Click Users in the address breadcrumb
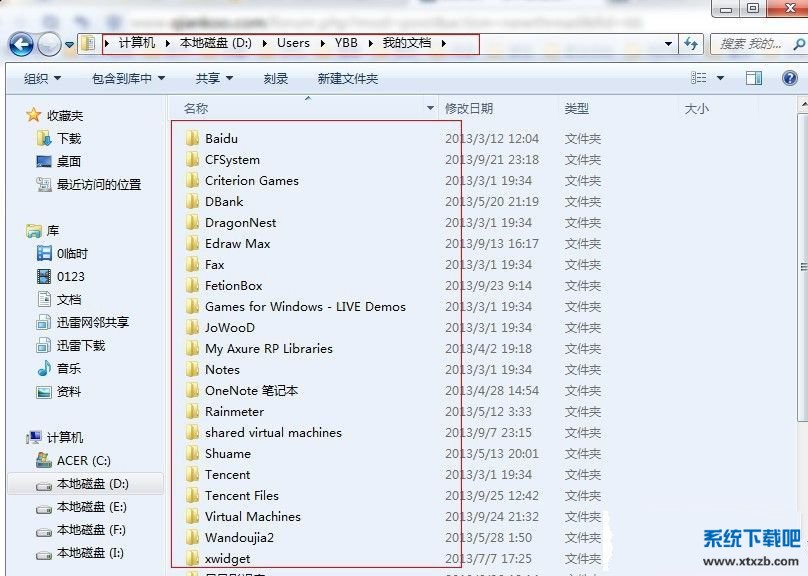Image resolution: width=808 pixels, height=576 pixels. tap(293, 44)
